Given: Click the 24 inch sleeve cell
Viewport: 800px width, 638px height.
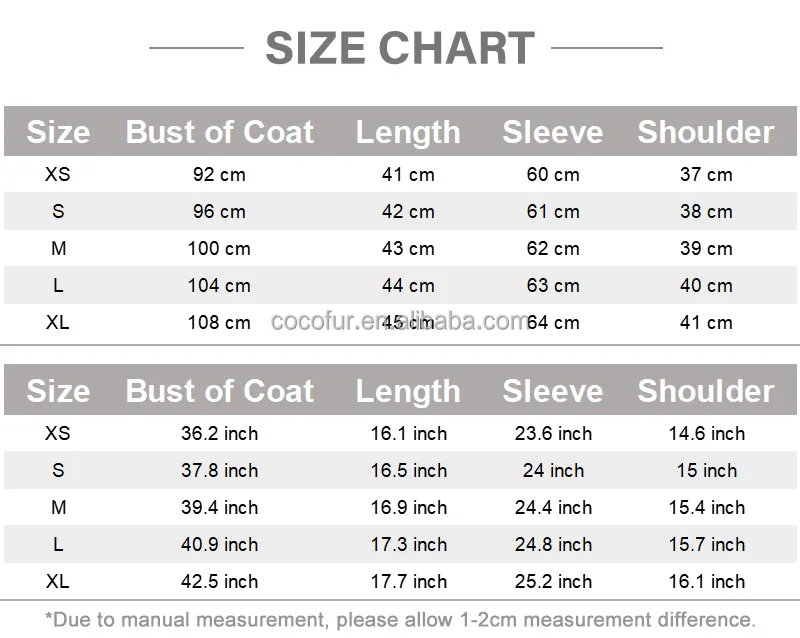Looking at the screenshot, I should [x=553, y=471].
